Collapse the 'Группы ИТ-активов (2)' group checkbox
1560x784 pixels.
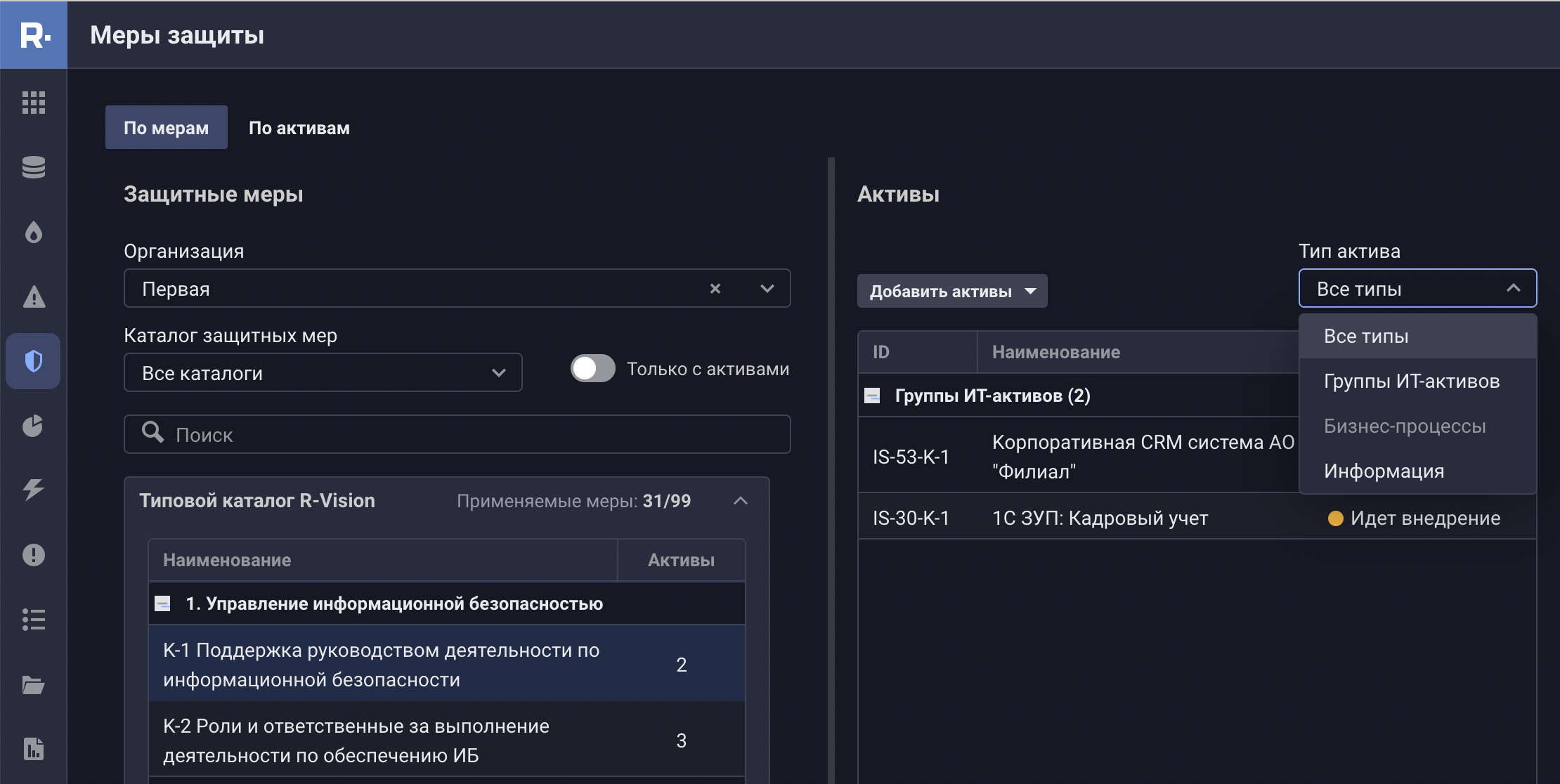coord(872,396)
